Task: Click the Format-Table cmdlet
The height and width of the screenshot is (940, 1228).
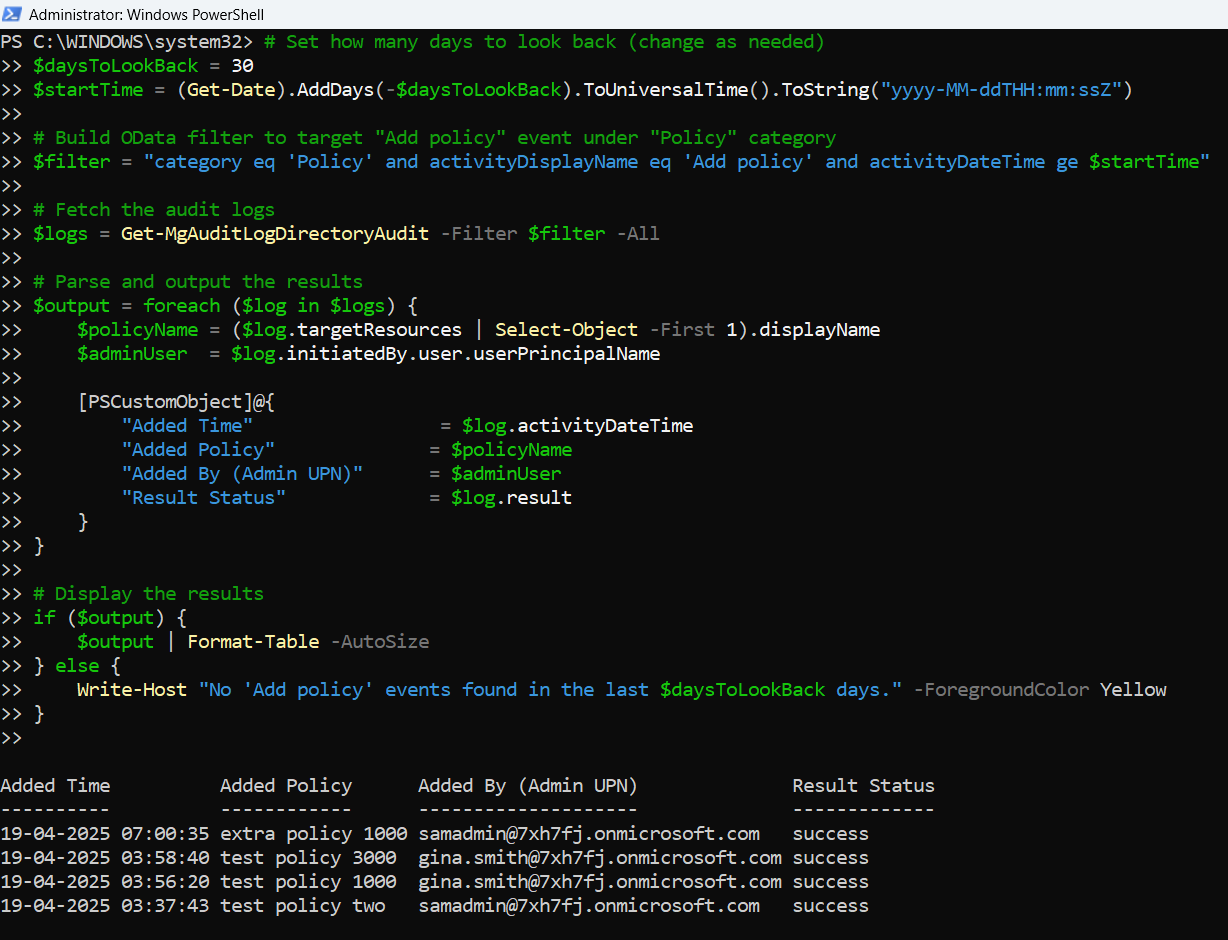Action: 253,642
